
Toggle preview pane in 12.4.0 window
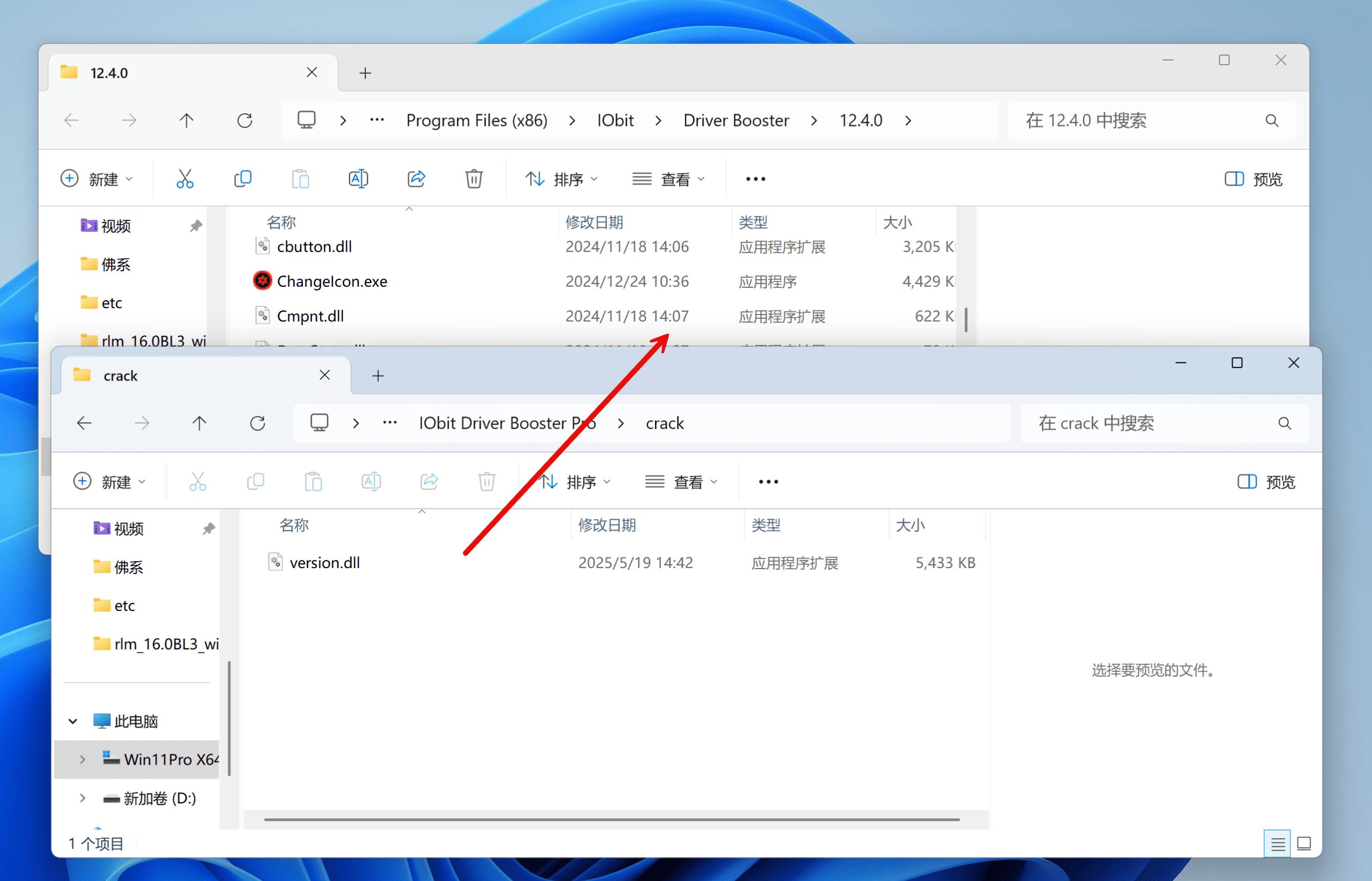(1253, 179)
